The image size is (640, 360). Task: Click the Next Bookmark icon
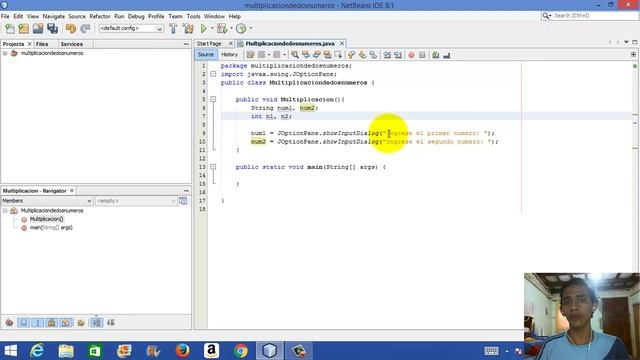click(362, 55)
